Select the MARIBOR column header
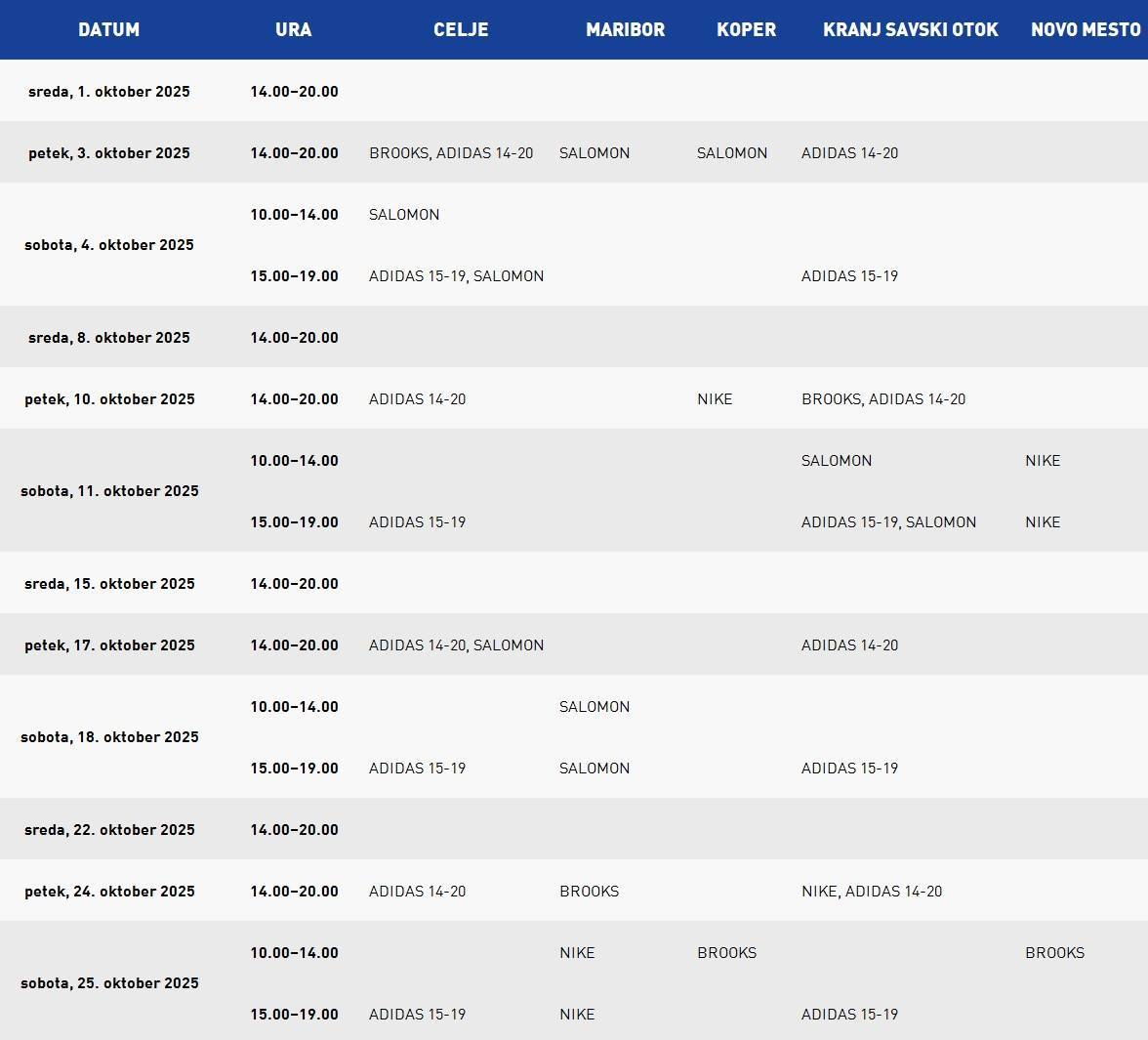Image resolution: width=1148 pixels, height=1040 pixels. pyautogui.click(x=625, y=29)
